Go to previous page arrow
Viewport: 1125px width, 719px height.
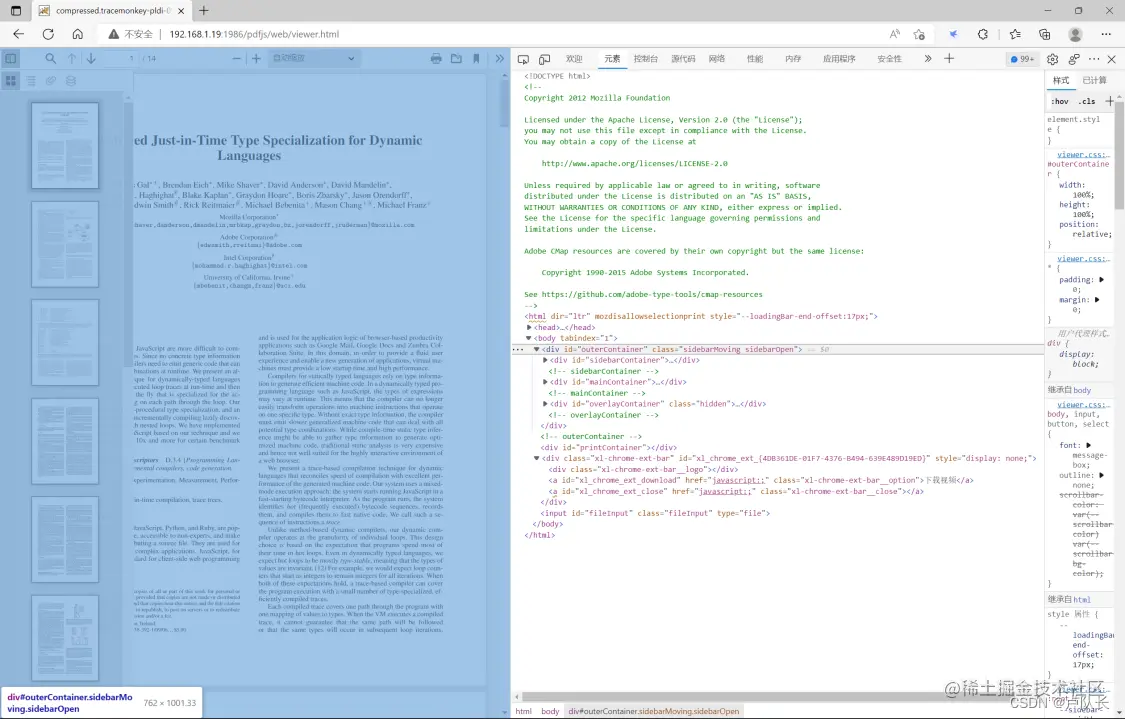tap(72, 58)
